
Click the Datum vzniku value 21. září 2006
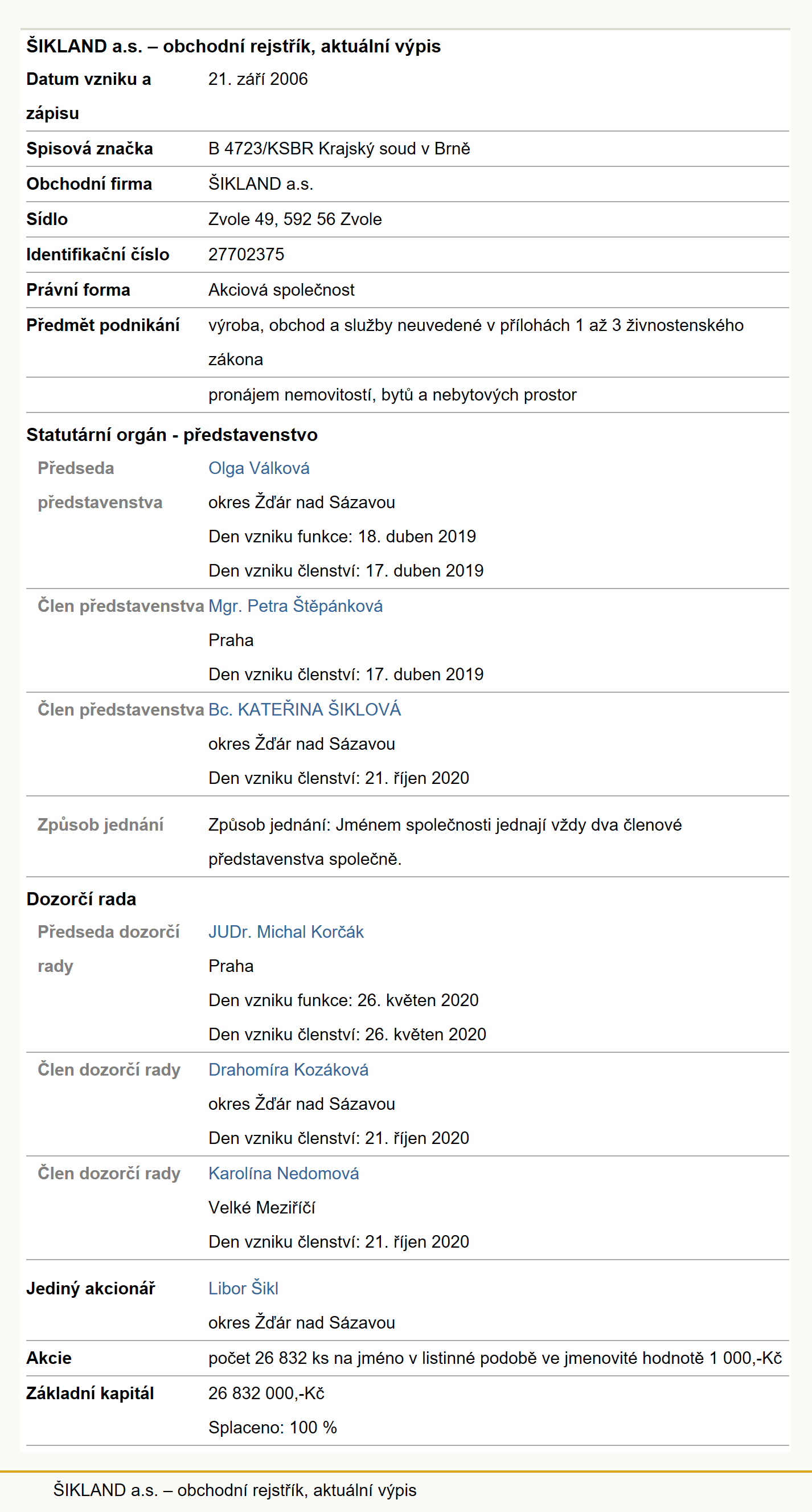(x=257, y=79)
